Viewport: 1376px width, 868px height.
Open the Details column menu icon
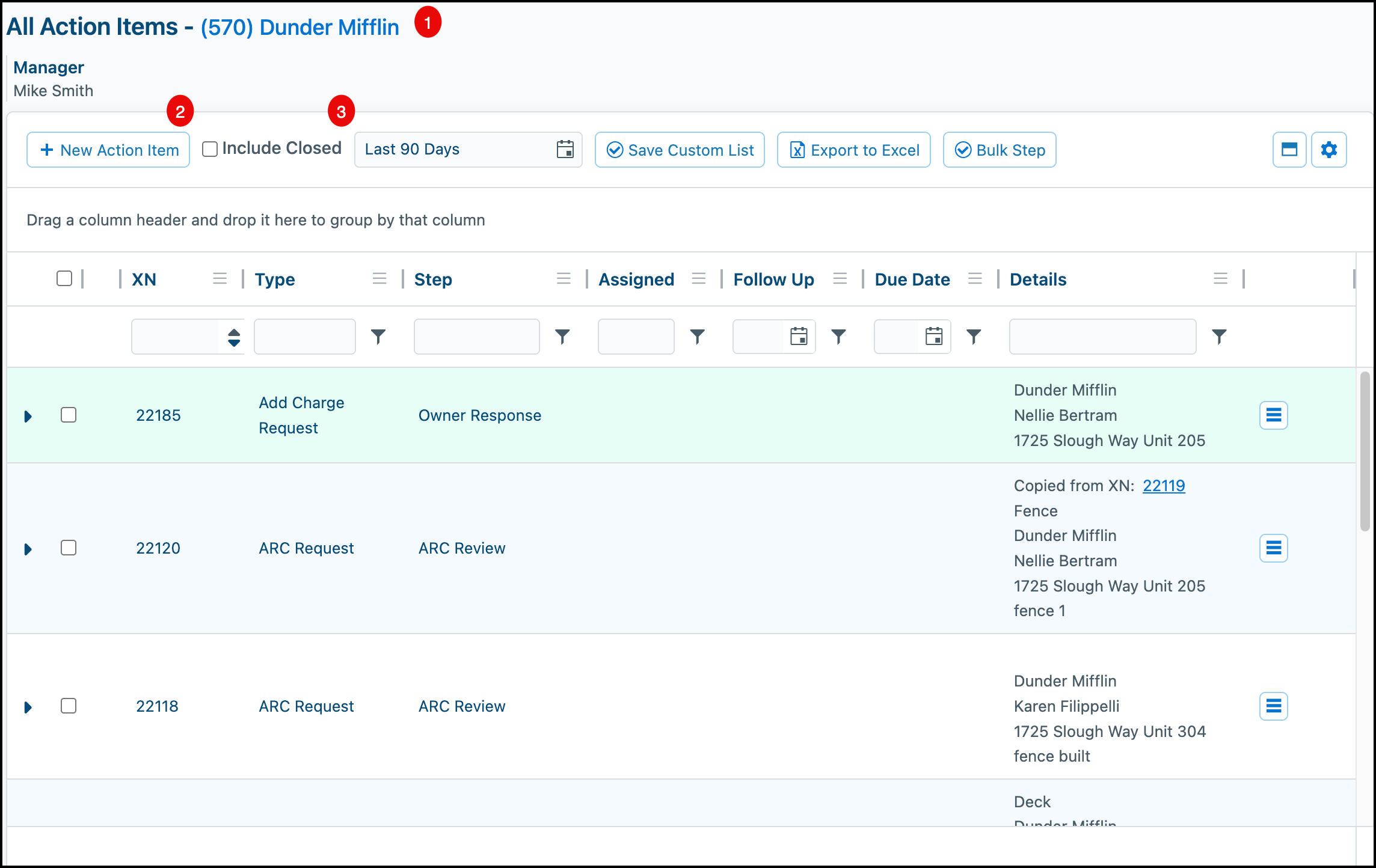click(x=1221, y=278)
